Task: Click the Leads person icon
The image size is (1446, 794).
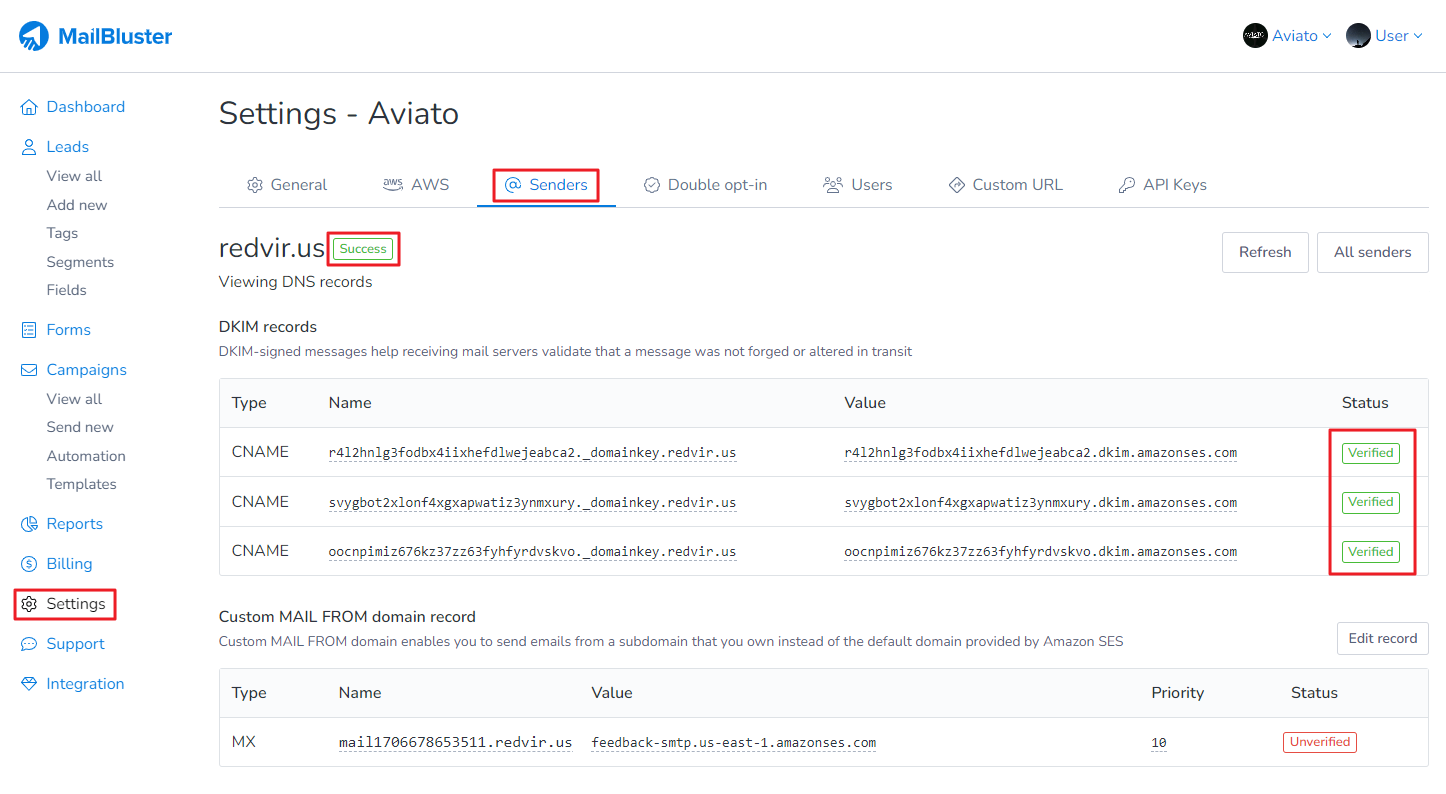Action: [29, 147]
